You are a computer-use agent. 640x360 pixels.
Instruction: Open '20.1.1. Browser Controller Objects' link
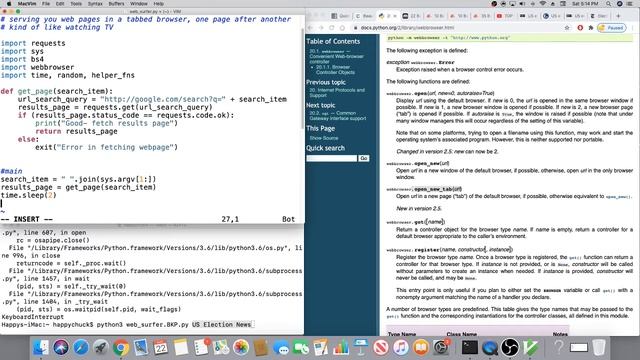click(335, 69)
